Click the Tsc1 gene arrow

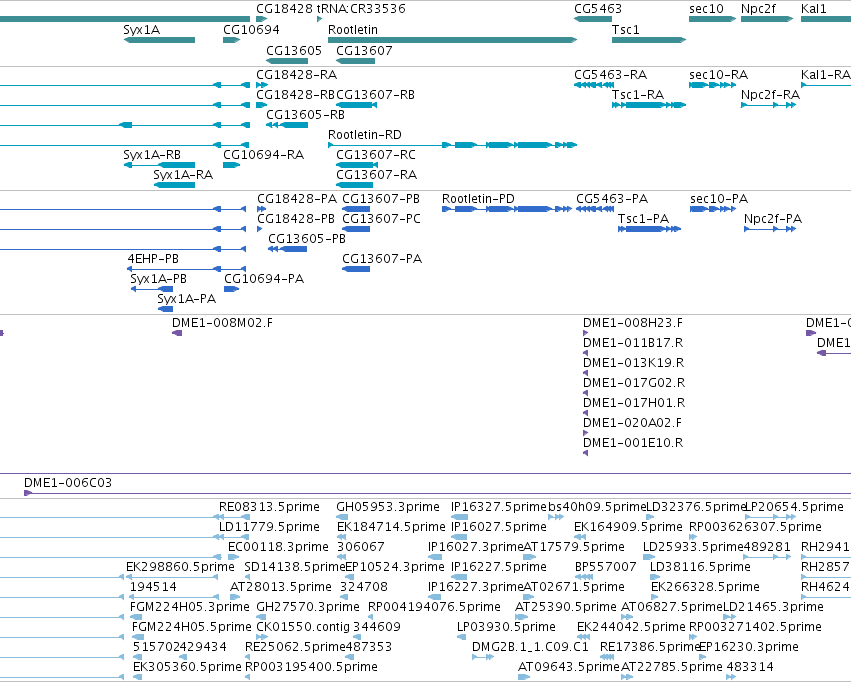pyautogui.click(x=649, y=40)
